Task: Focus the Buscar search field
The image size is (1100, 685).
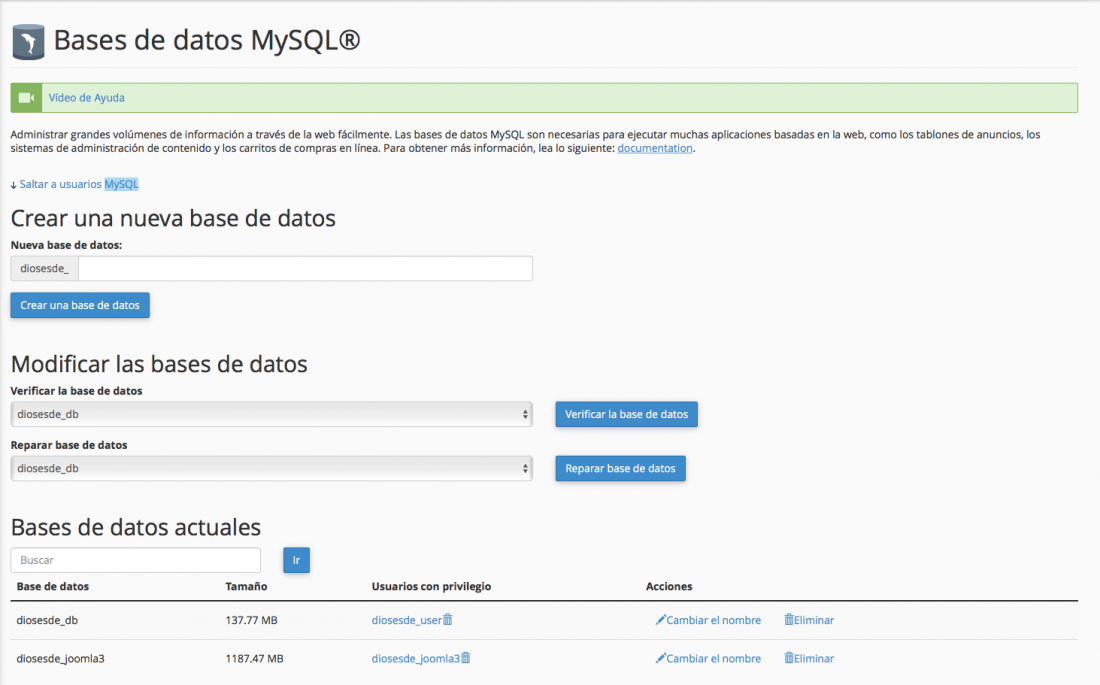Action: tap(135, 560)
